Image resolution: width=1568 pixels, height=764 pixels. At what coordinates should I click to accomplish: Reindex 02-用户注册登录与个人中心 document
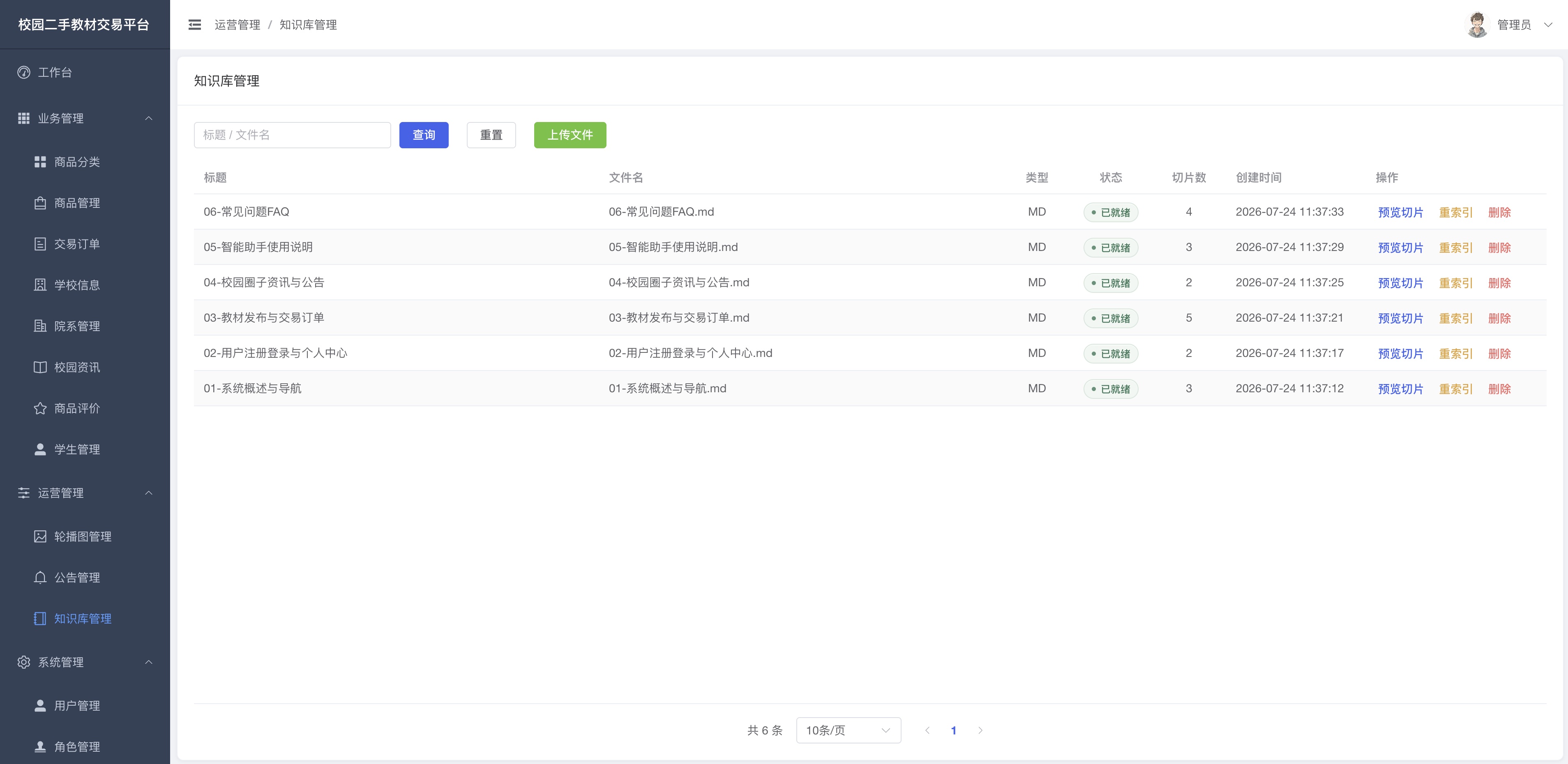click(x=1455, y=353)
